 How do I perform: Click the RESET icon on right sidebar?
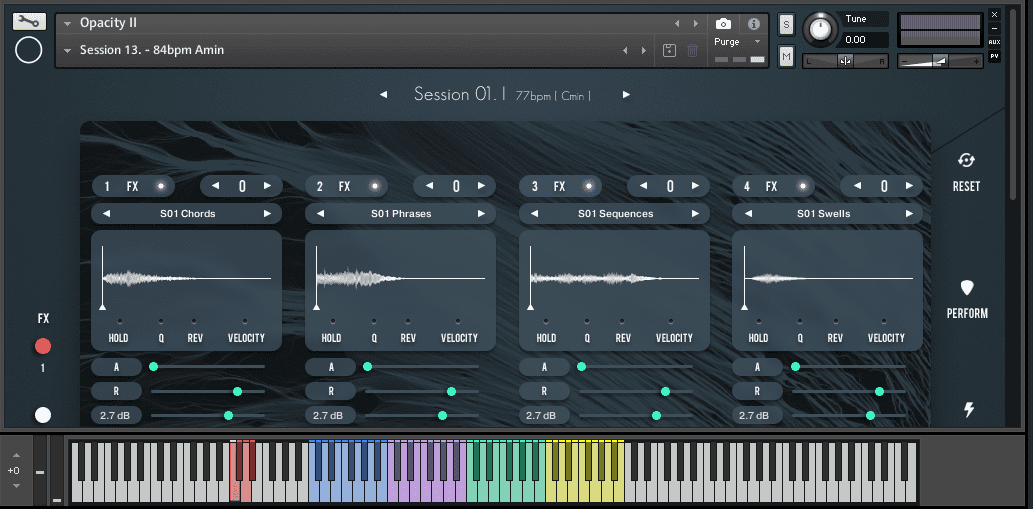(x=966, y=161)
